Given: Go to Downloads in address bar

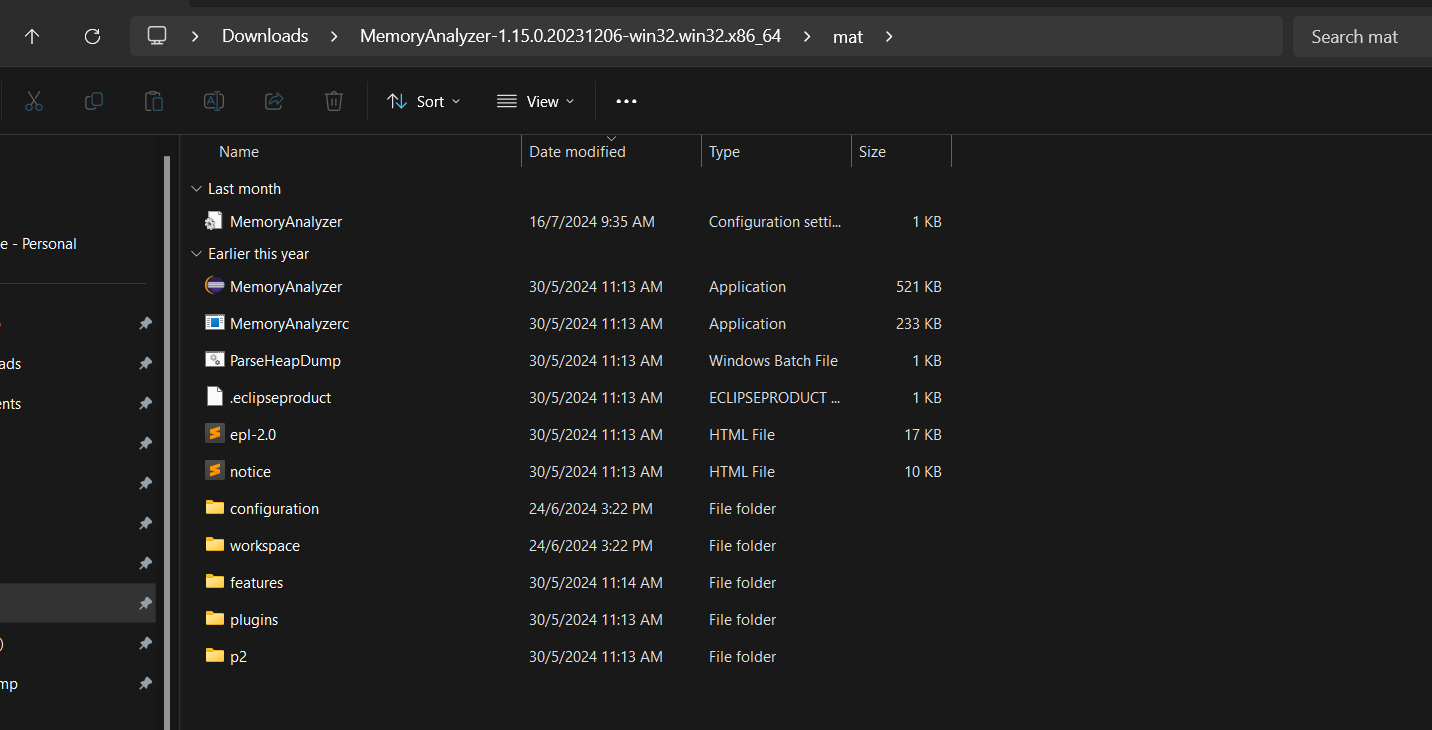Looking at the screenshot, I should tap(265, 36).
